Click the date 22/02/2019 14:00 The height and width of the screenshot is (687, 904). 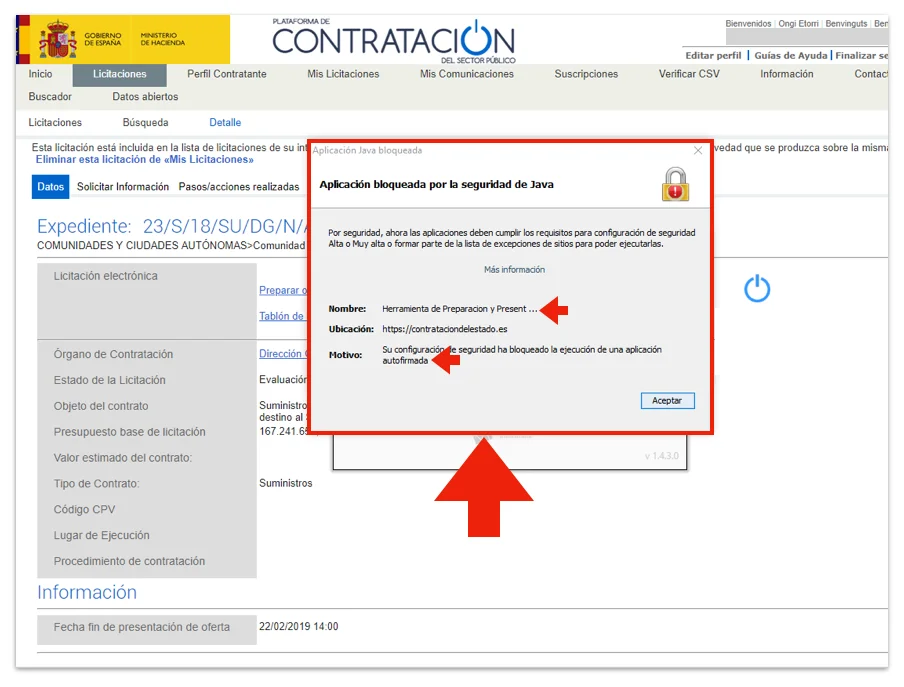pyautogui.click(x=299, y=626)
